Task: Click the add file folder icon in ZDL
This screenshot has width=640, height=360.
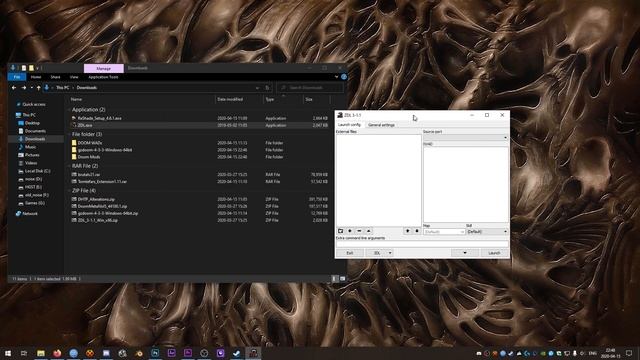Action: pyautogui.click(x=340, y=231)
